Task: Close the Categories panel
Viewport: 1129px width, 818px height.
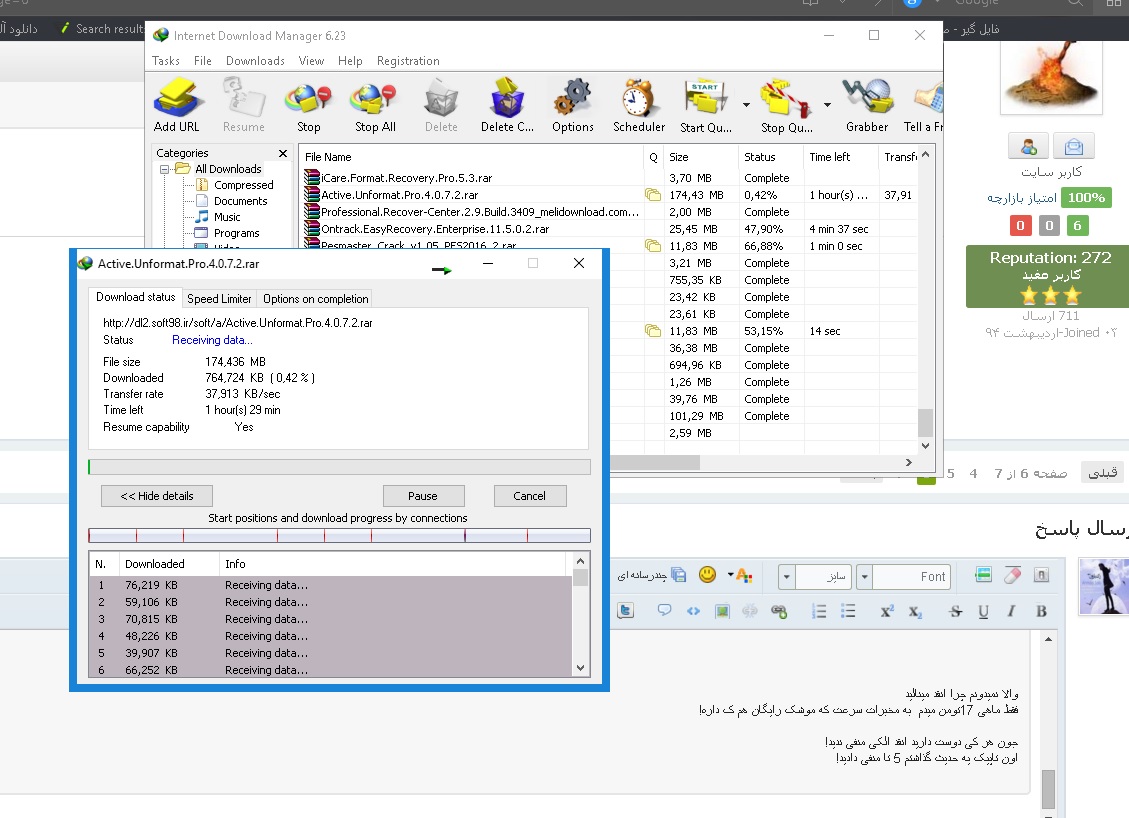Action: pos(283,153)
